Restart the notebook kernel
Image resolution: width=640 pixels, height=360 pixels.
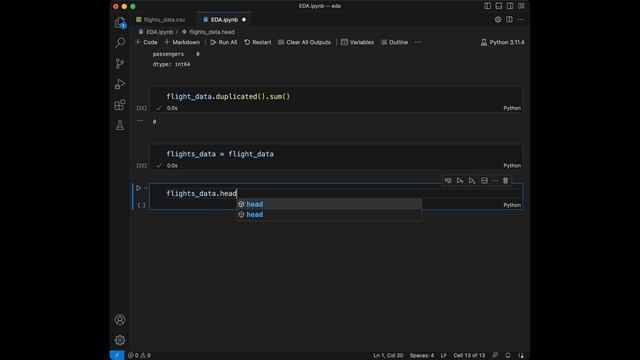[x=258, y=42]
